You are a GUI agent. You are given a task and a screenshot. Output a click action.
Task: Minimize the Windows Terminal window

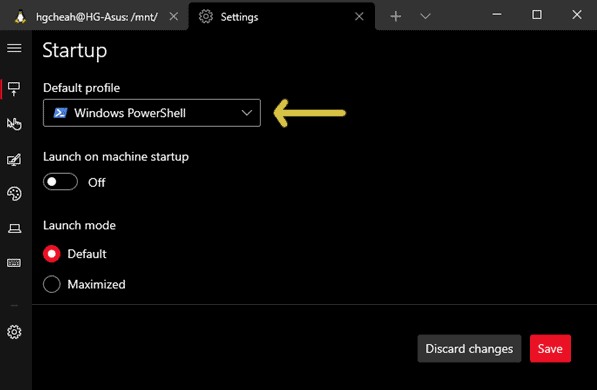497,15
